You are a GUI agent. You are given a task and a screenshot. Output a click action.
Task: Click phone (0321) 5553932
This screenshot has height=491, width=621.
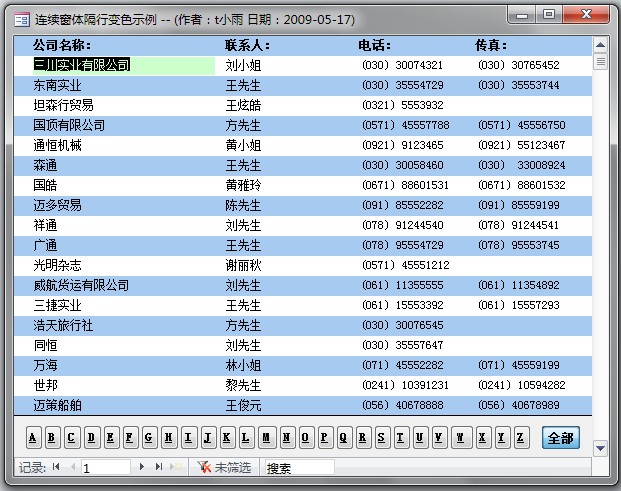[403, 105]
